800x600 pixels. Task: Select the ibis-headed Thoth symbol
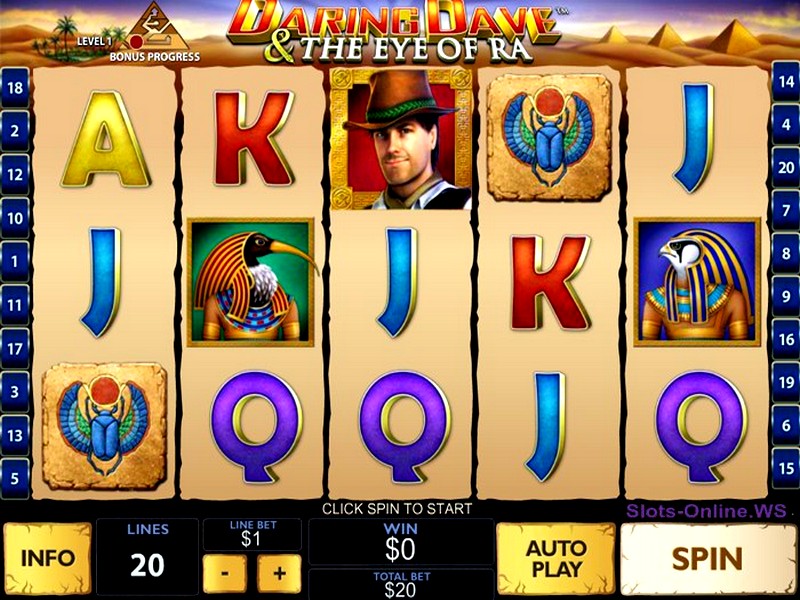click(251, 283)
